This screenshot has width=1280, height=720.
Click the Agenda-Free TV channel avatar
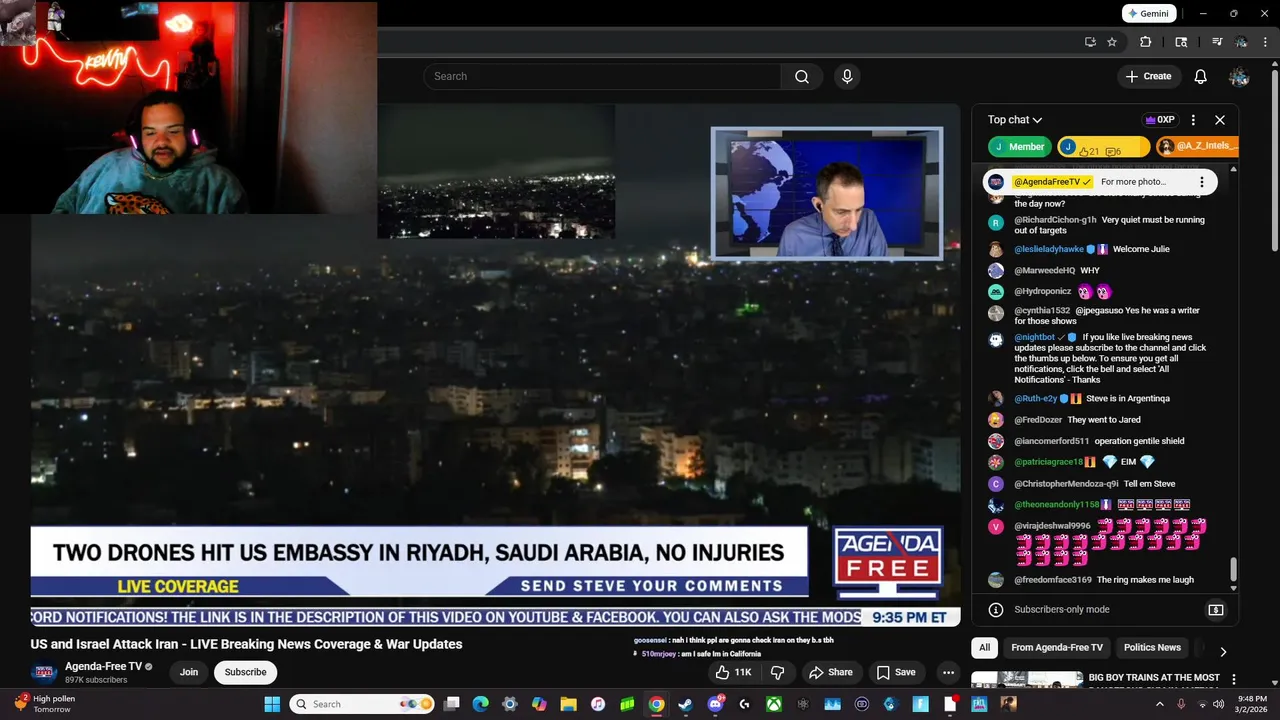[x=44, y=672]
